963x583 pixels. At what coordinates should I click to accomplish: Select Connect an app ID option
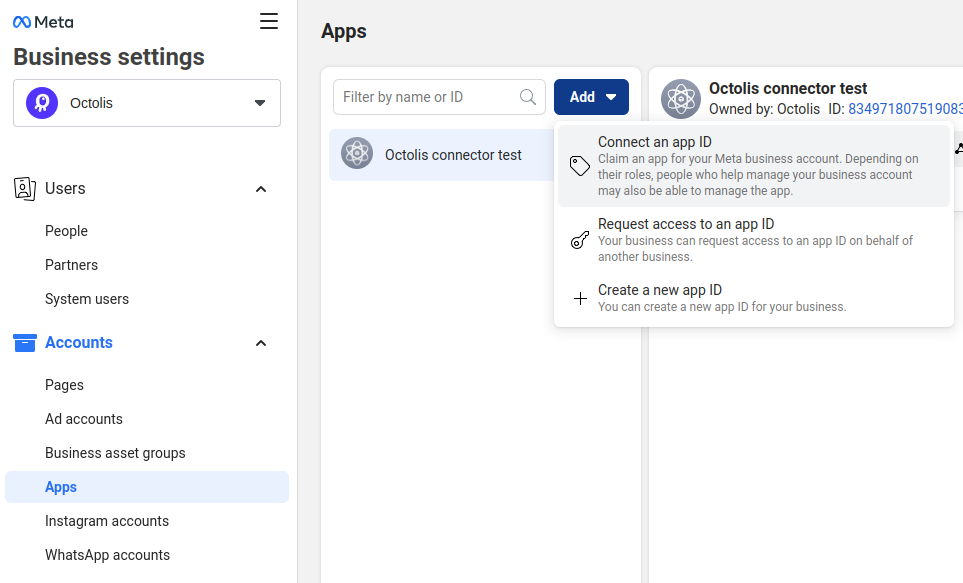pos(754,166)
